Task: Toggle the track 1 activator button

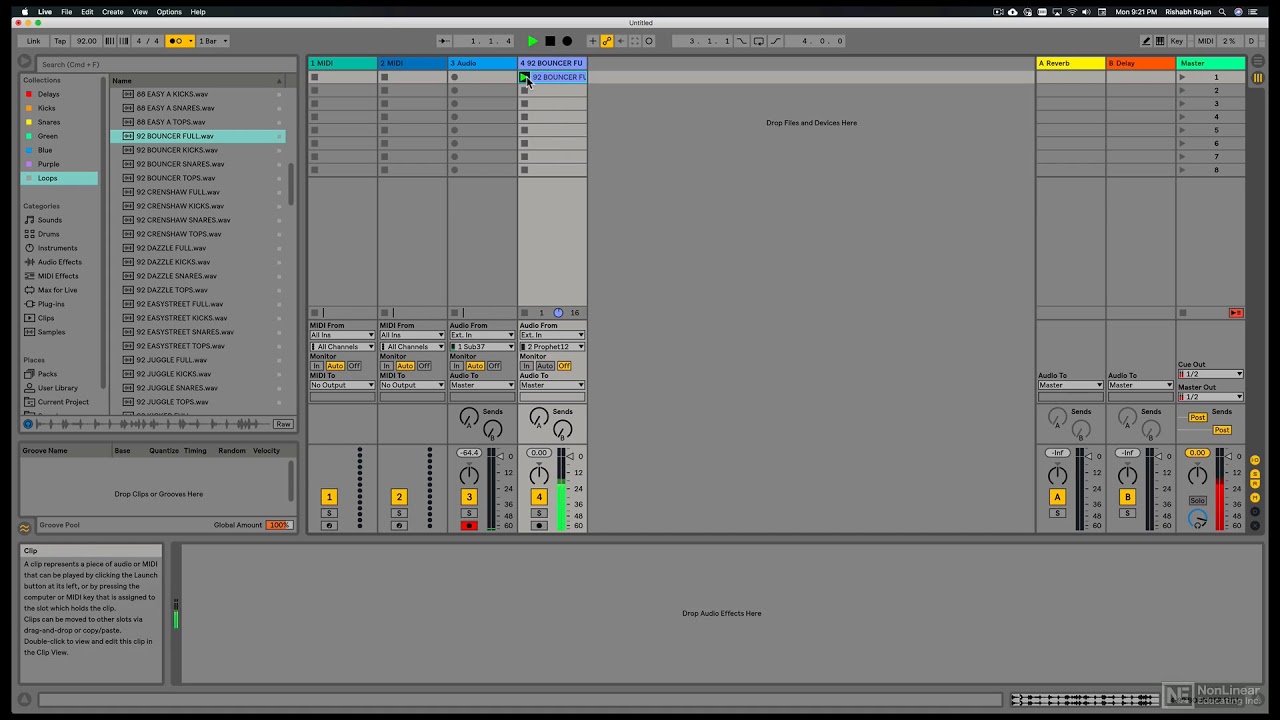Action: pos(328,497)
